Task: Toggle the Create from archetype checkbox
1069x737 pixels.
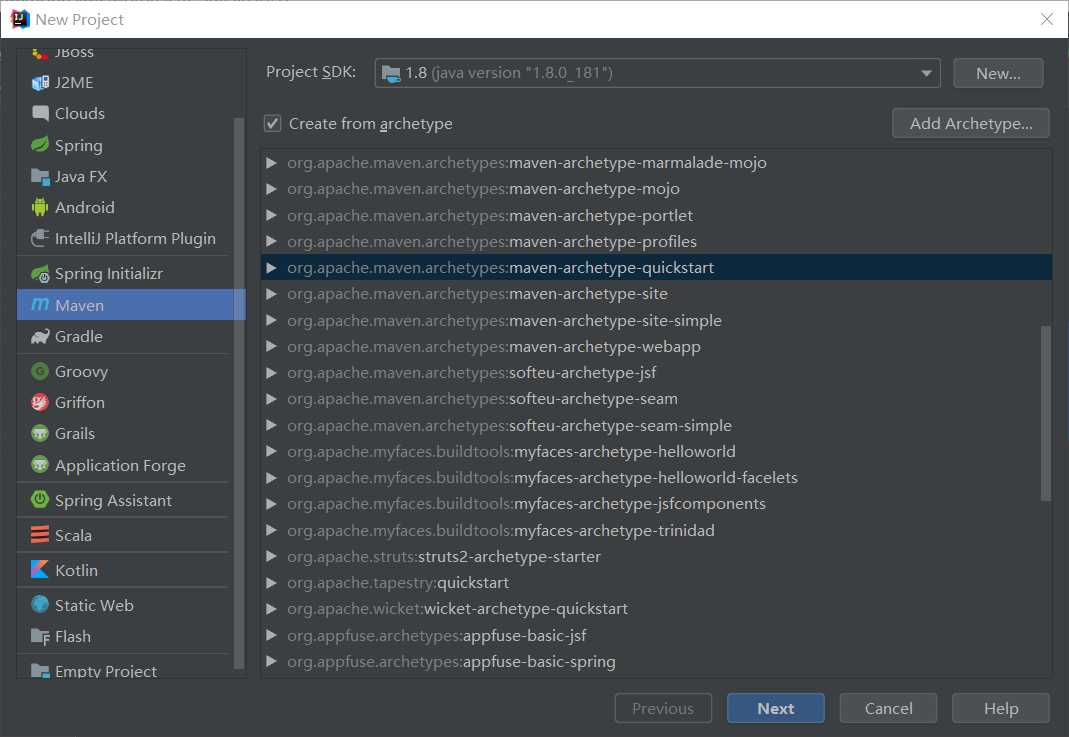Action: (273, 123)
